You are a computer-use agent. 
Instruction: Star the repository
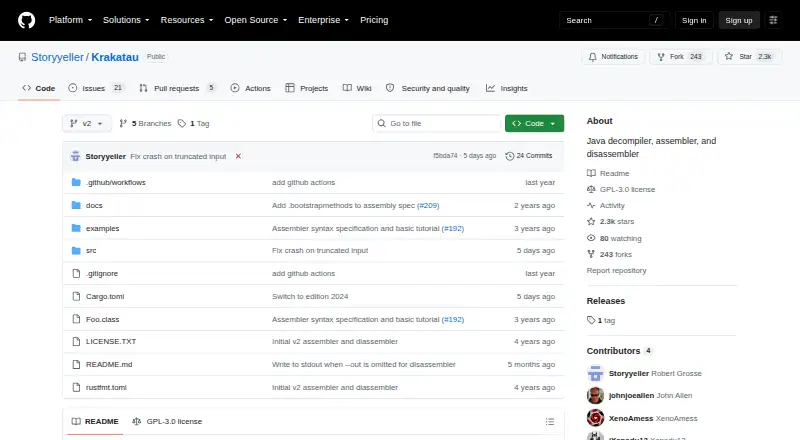[749, 57]
